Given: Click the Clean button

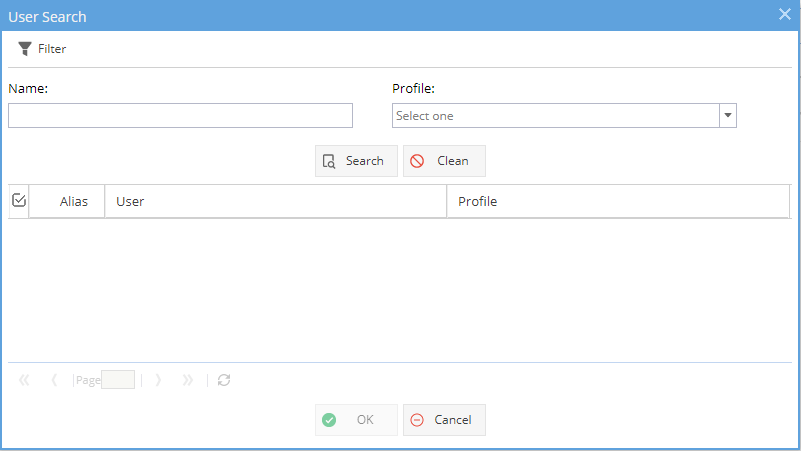Looking at the screenshot, I should (444, 161).
